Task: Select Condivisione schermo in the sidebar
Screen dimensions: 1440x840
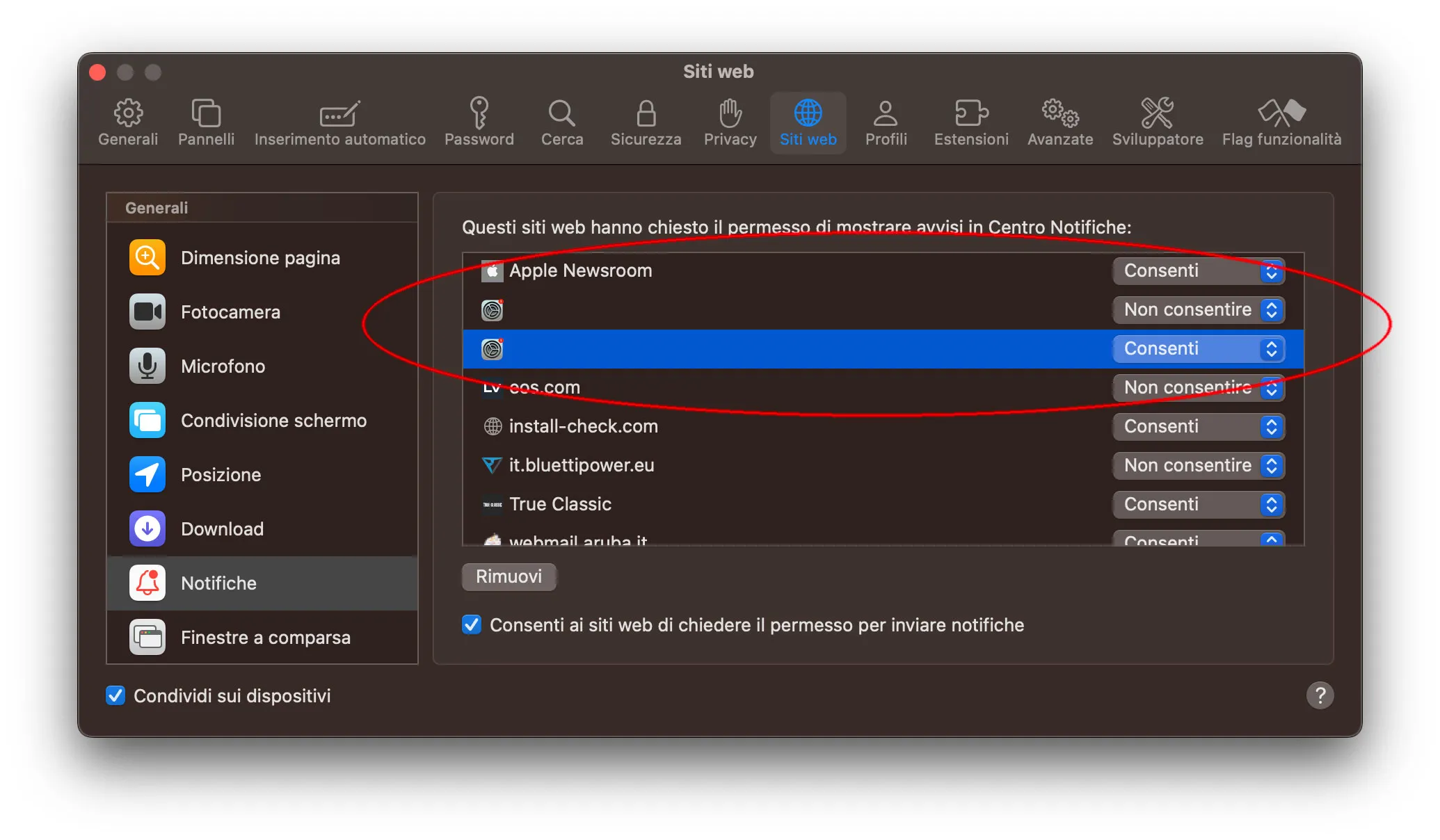Action: pyautogui.click(x=274, y=420)
